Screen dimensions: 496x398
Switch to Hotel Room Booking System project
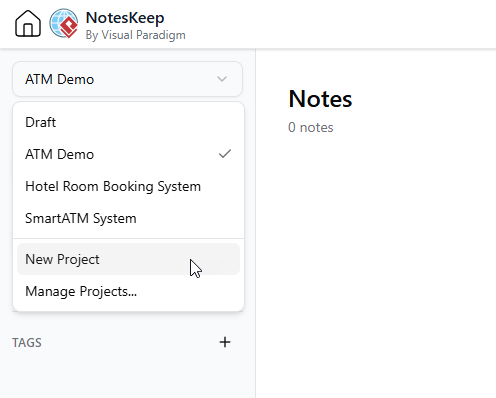click(128, 186)
